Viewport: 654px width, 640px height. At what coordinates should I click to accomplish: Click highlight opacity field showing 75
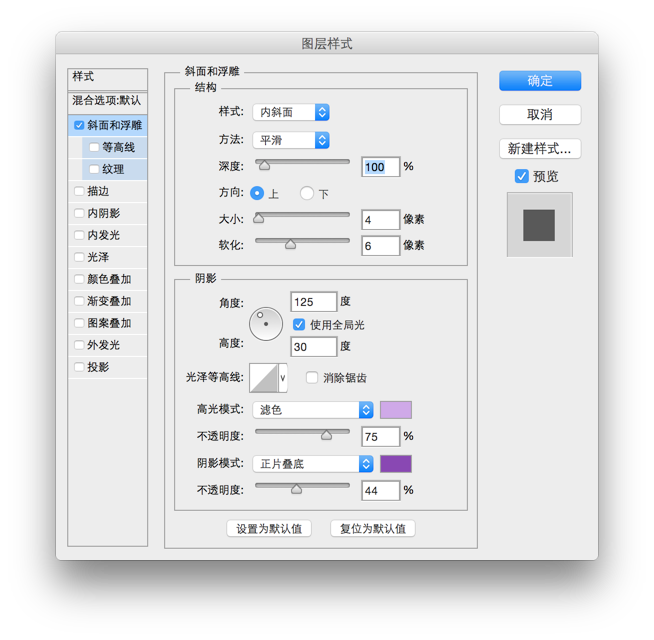pyautogui.click(x=380, y=437)
